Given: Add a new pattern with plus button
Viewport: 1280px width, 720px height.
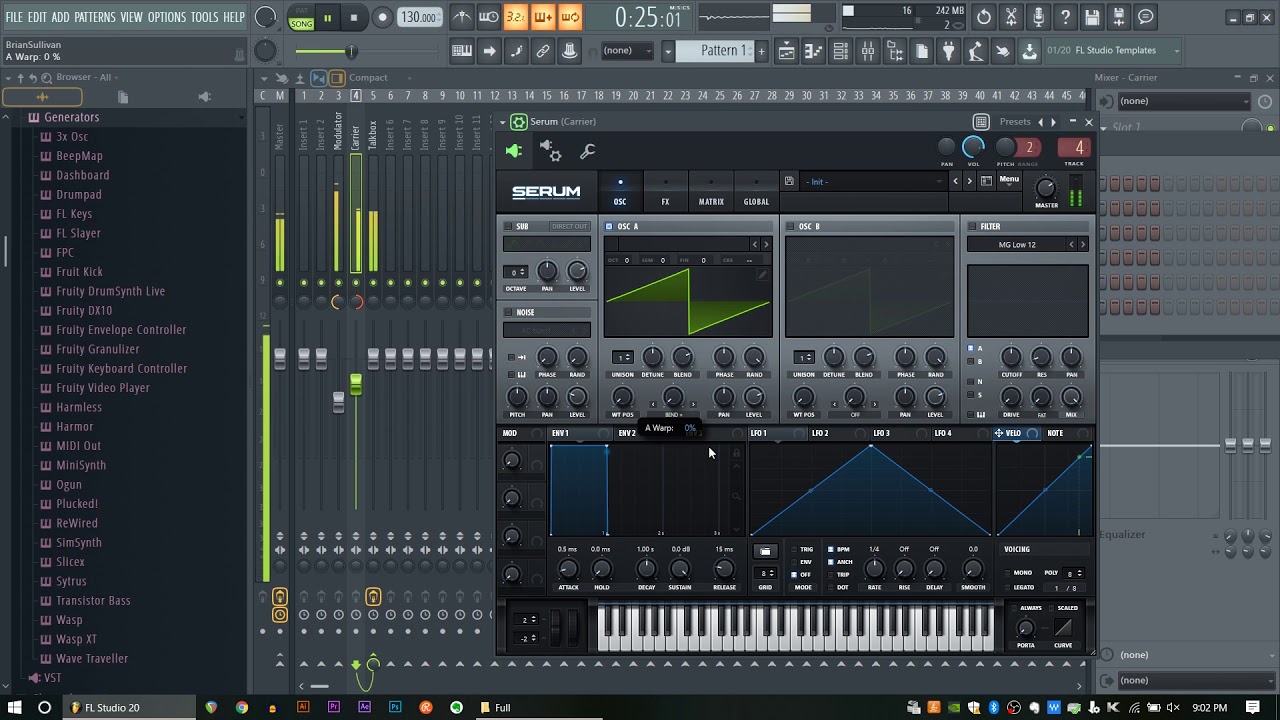Looking at the screenshot, I should 761,51.
